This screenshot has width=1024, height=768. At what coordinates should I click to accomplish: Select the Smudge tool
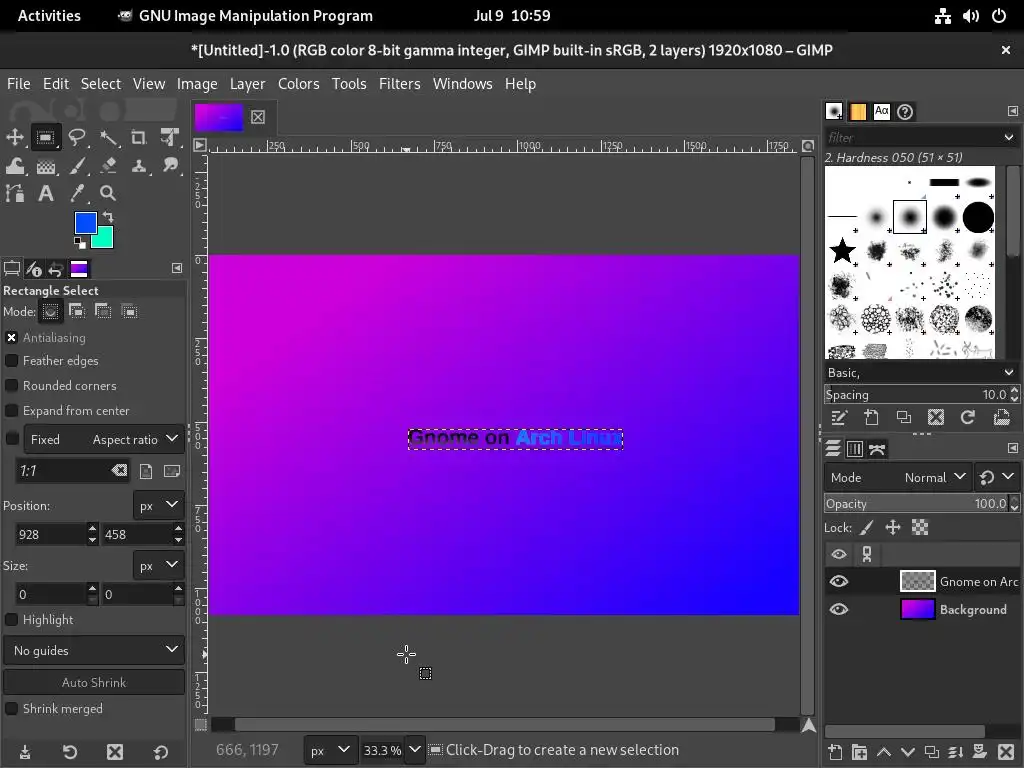(170, 166)
